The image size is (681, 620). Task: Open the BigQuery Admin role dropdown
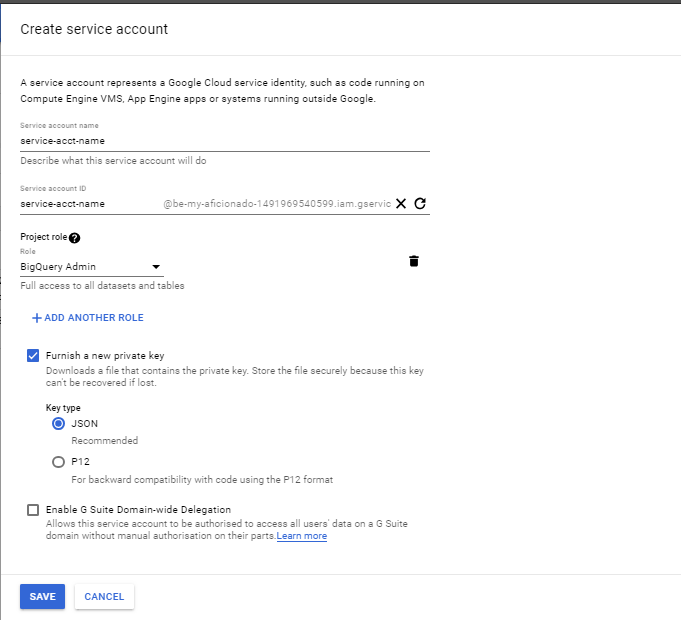point(92,267)
